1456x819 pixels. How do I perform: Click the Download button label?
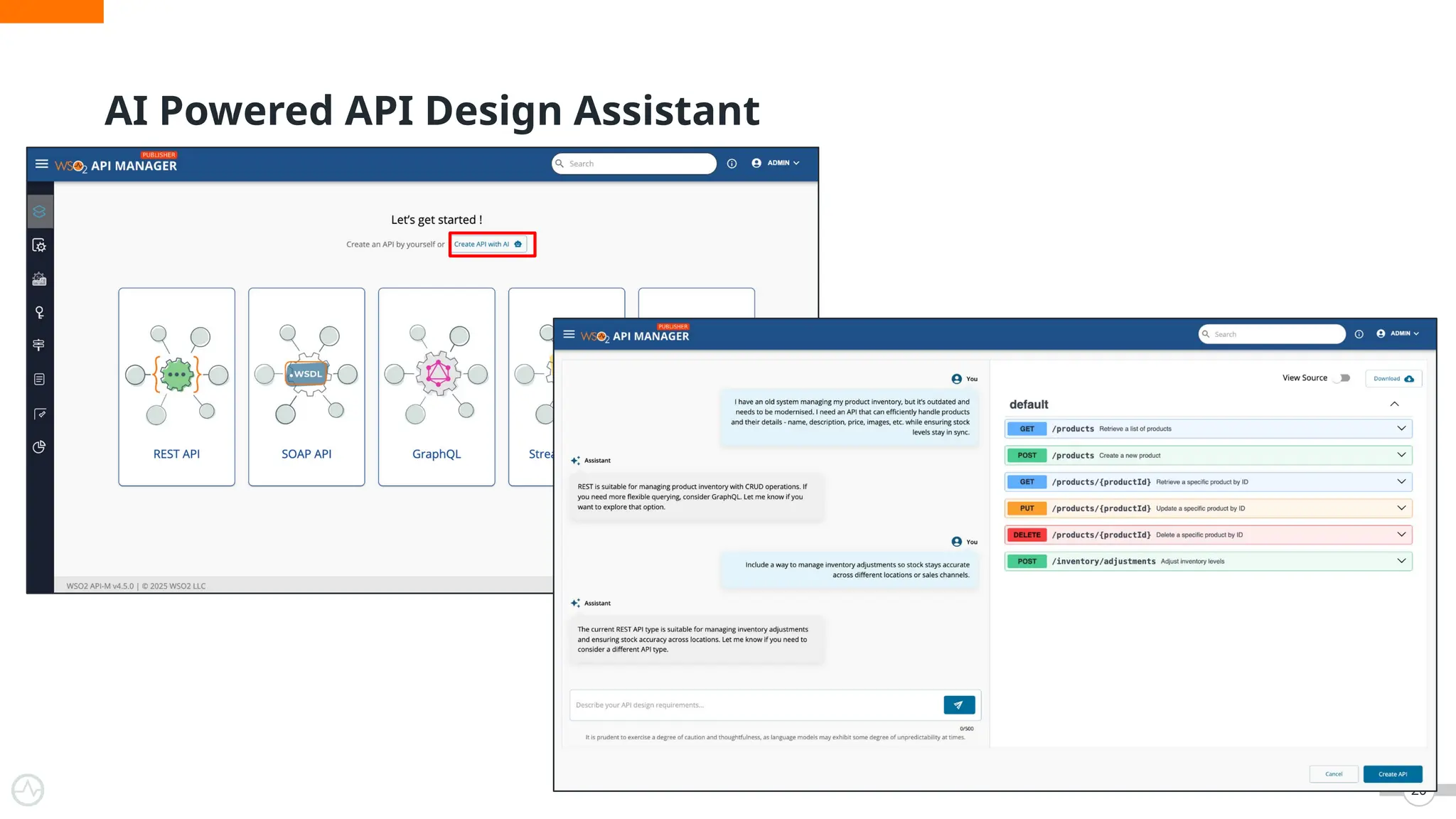click(1386, 379)
